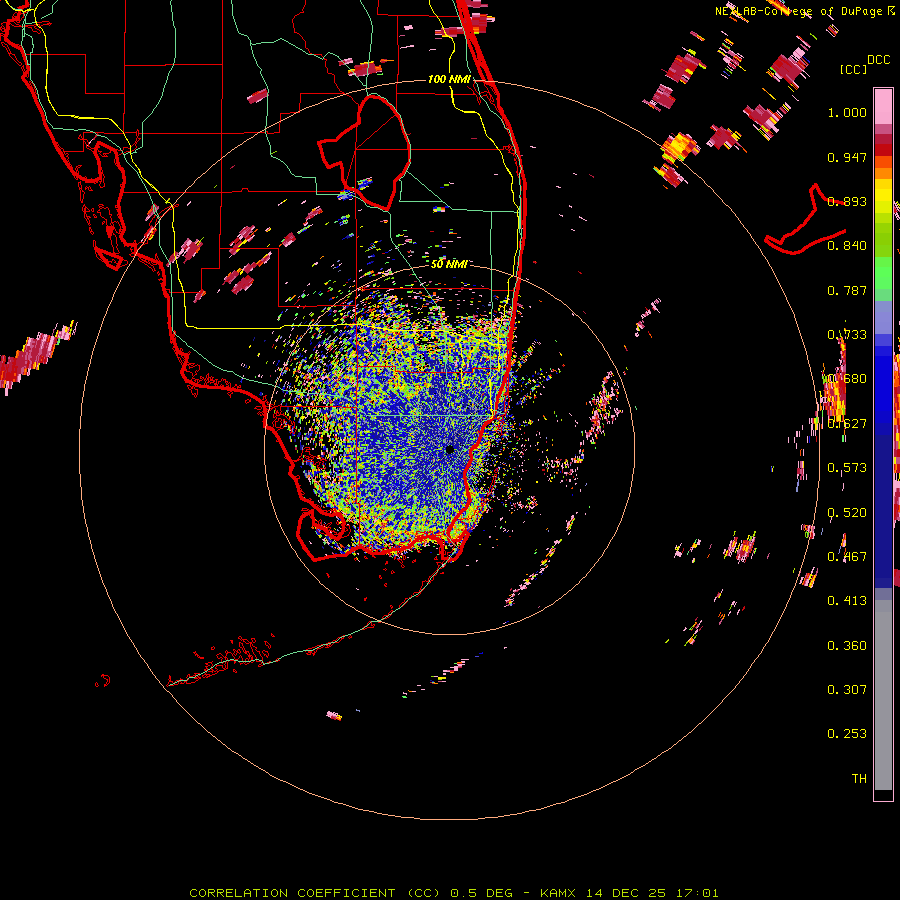Select the 0.680 color scale value
This screenshot has height=900, width=900.
click(x=847, y=379)
